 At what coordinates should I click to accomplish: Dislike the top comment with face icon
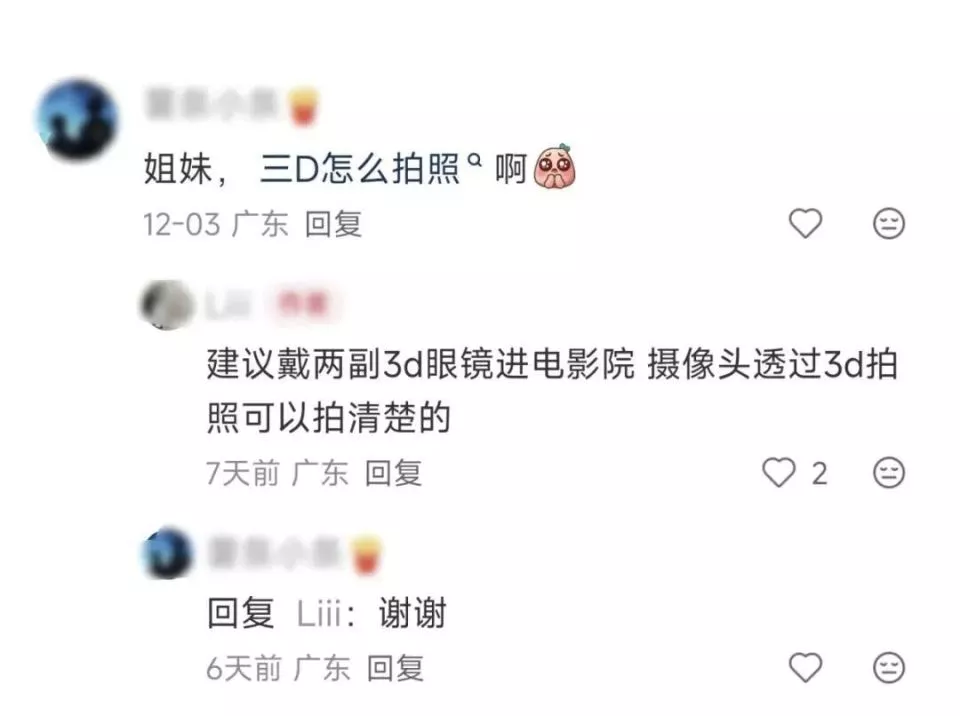pos(888,223)
